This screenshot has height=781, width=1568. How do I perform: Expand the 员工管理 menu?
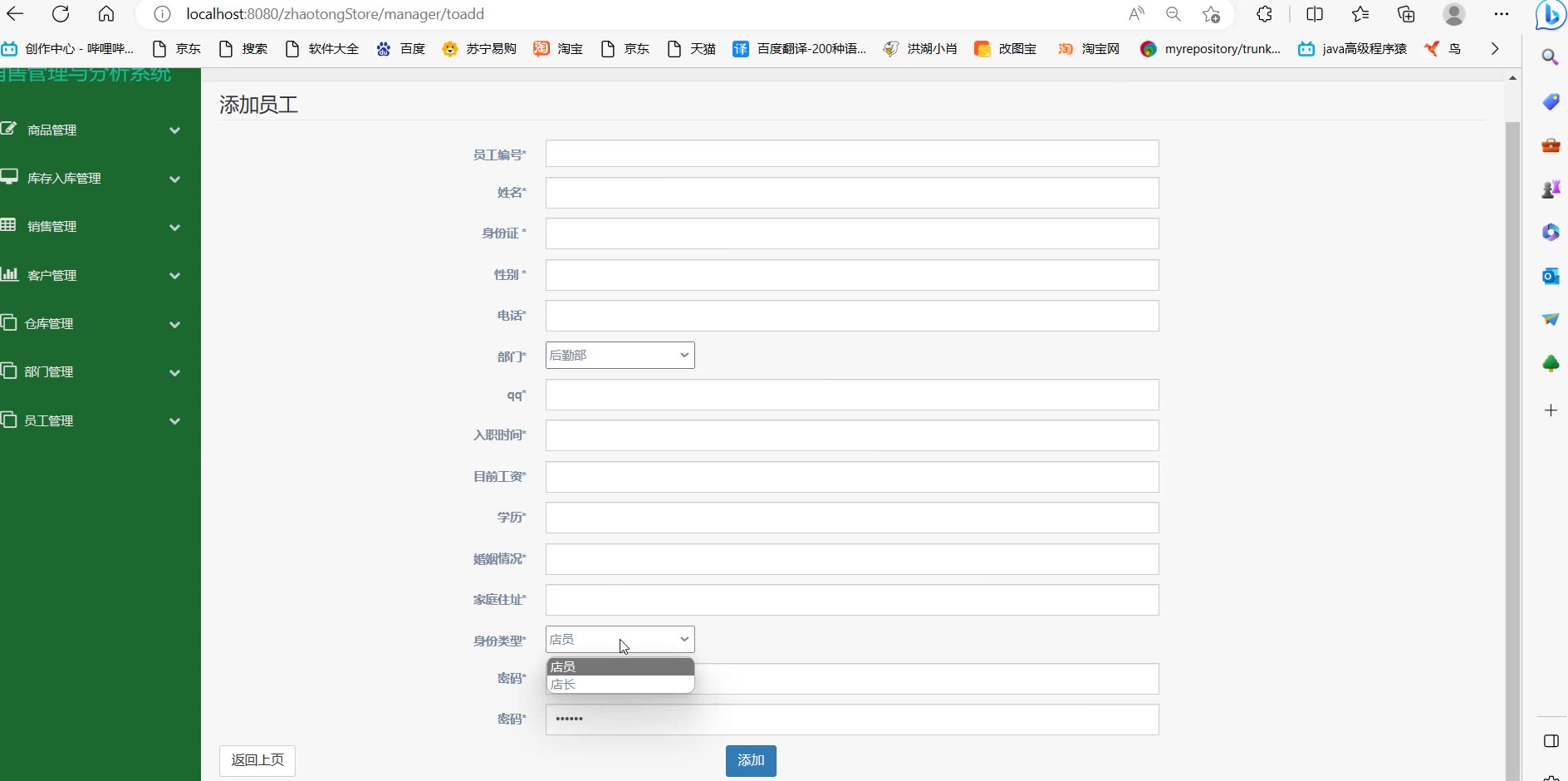(x=91, y=421)
